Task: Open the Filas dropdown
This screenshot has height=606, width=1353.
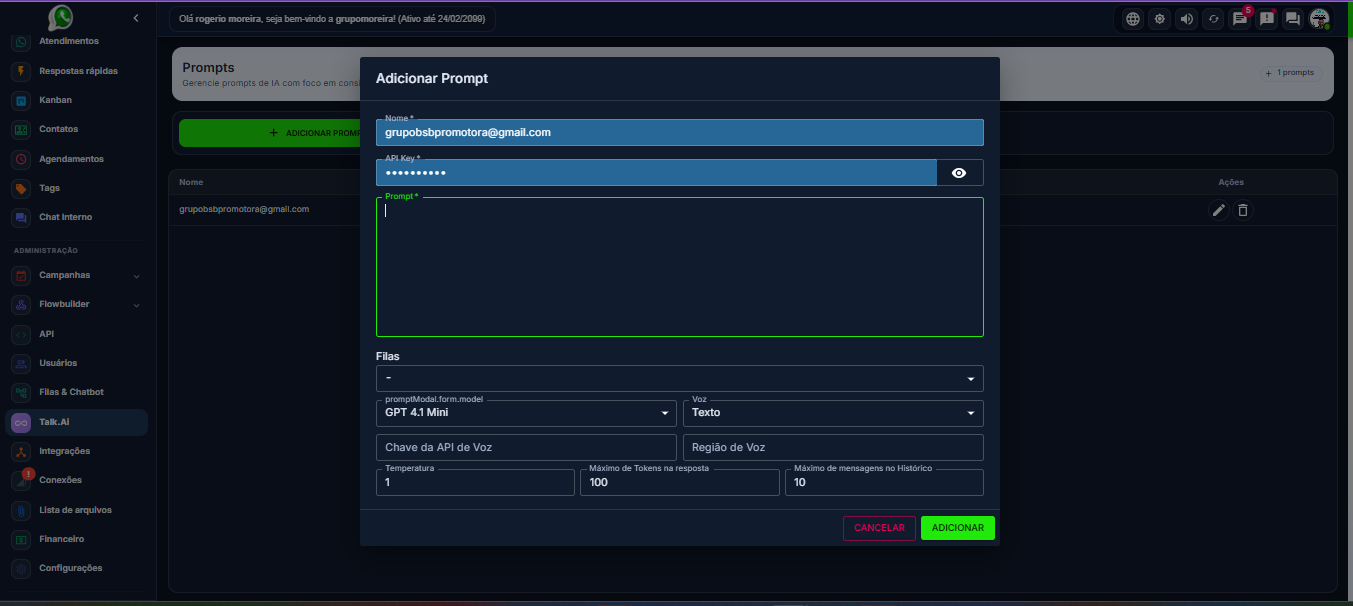Action: point(679,379)
